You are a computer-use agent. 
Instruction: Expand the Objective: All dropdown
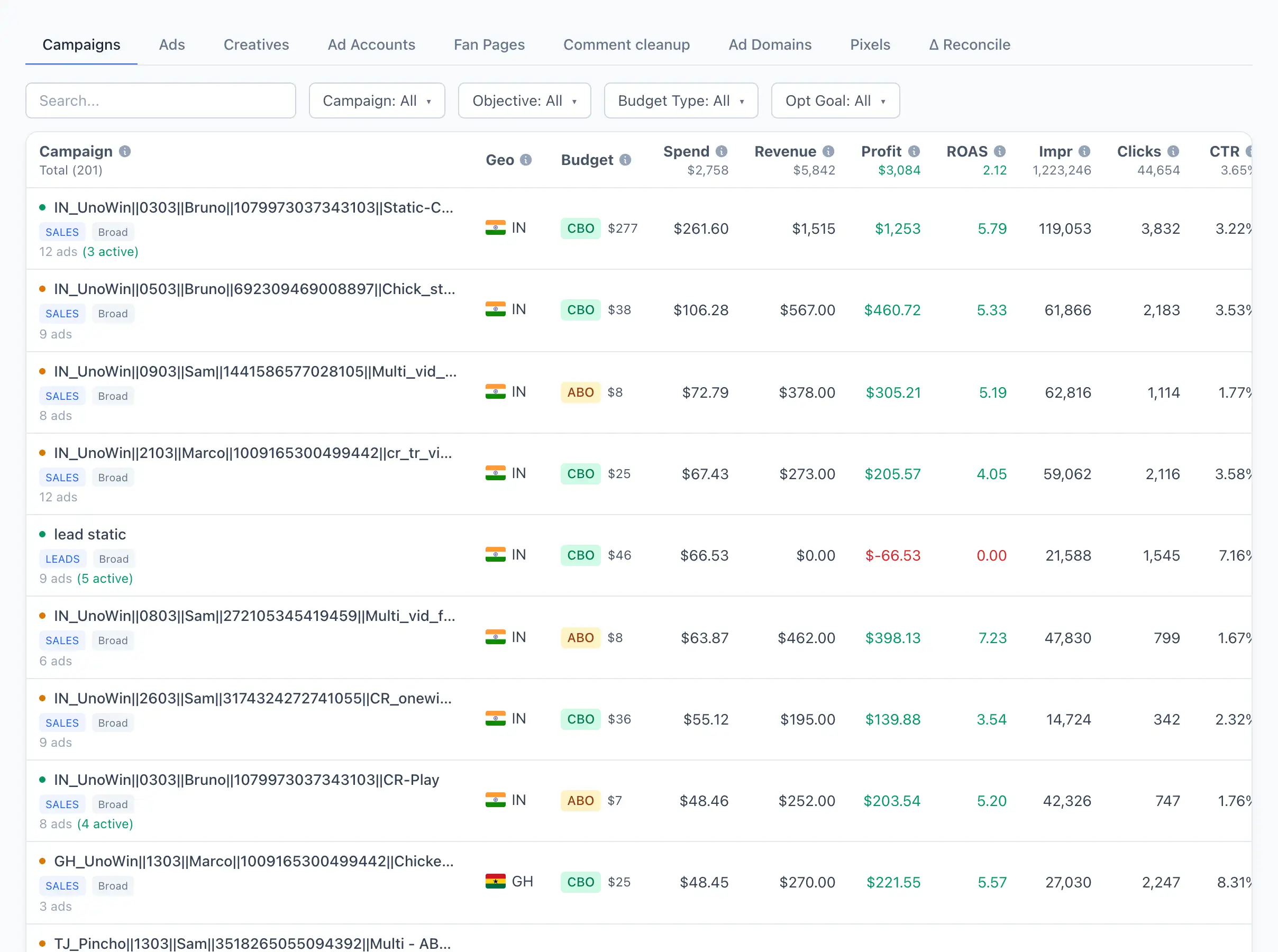(x=524, y=101)
